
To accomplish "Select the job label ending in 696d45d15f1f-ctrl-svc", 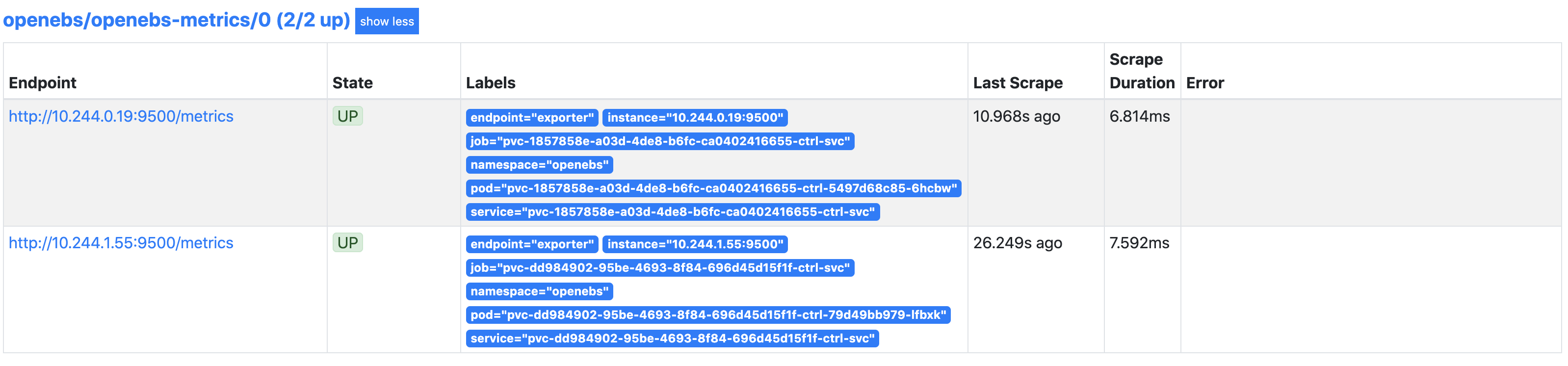I will coord(659,268).
